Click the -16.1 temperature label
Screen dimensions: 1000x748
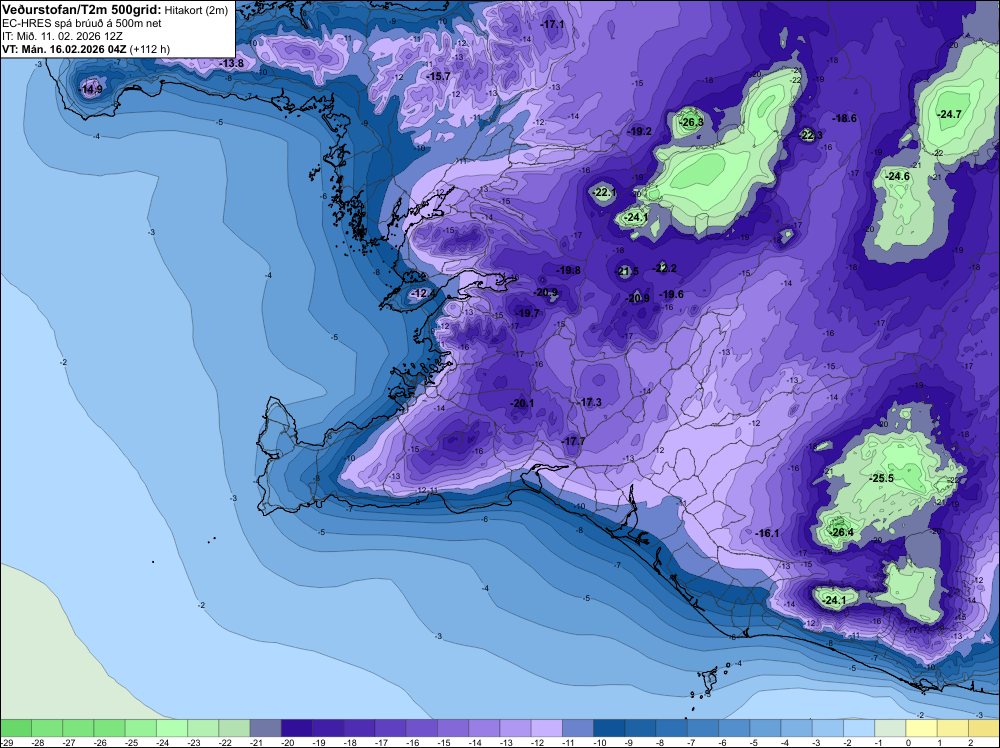click(767, 533)
